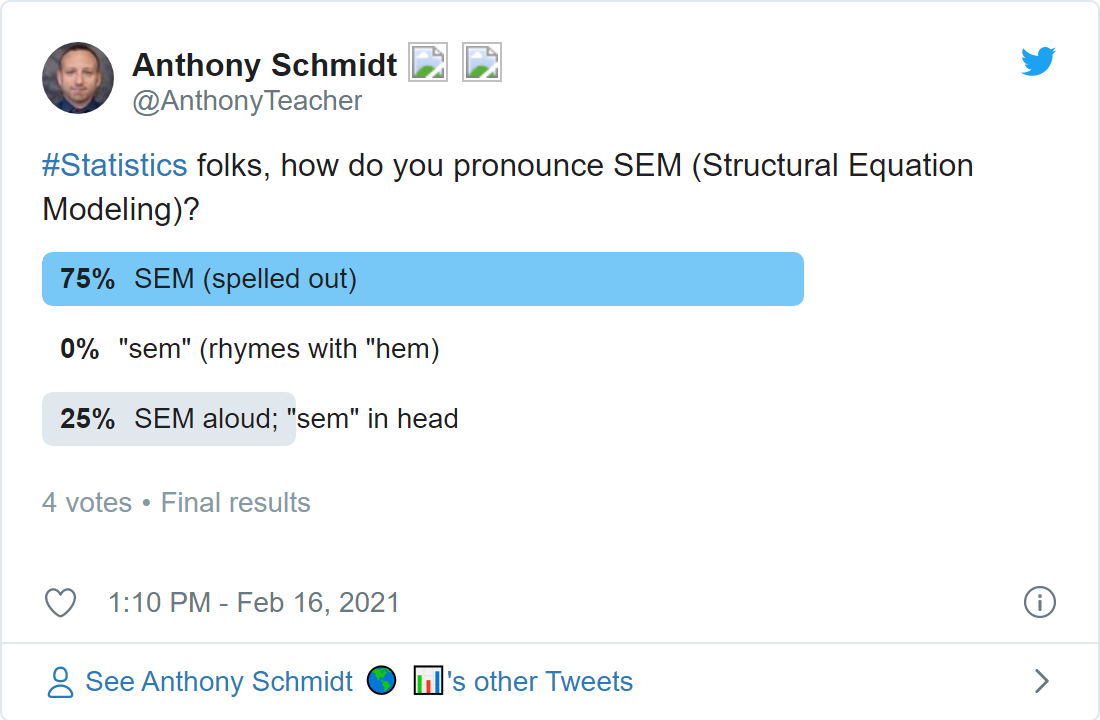Open See Anthony Schmidt's other Tweets
This screenshot has width=1100, height=720.
[x=359, y=681]
